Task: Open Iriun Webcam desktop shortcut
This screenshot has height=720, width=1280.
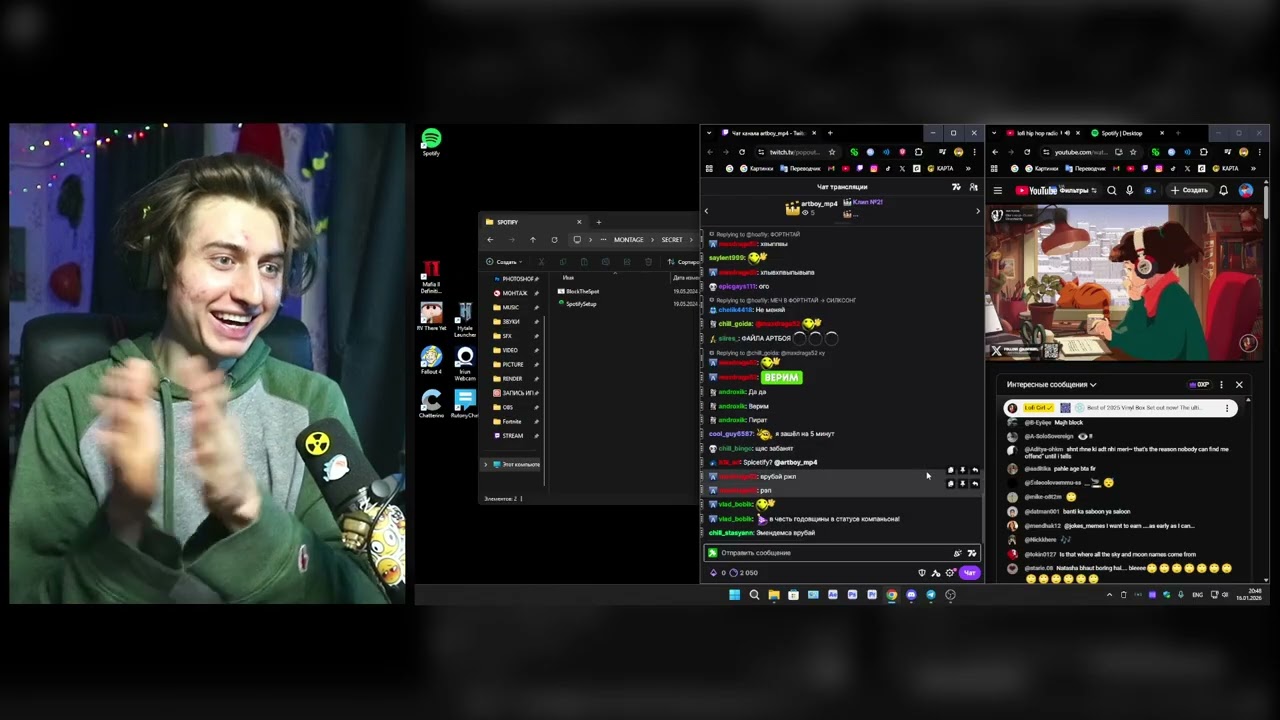Action: click(x=465, y=363)
